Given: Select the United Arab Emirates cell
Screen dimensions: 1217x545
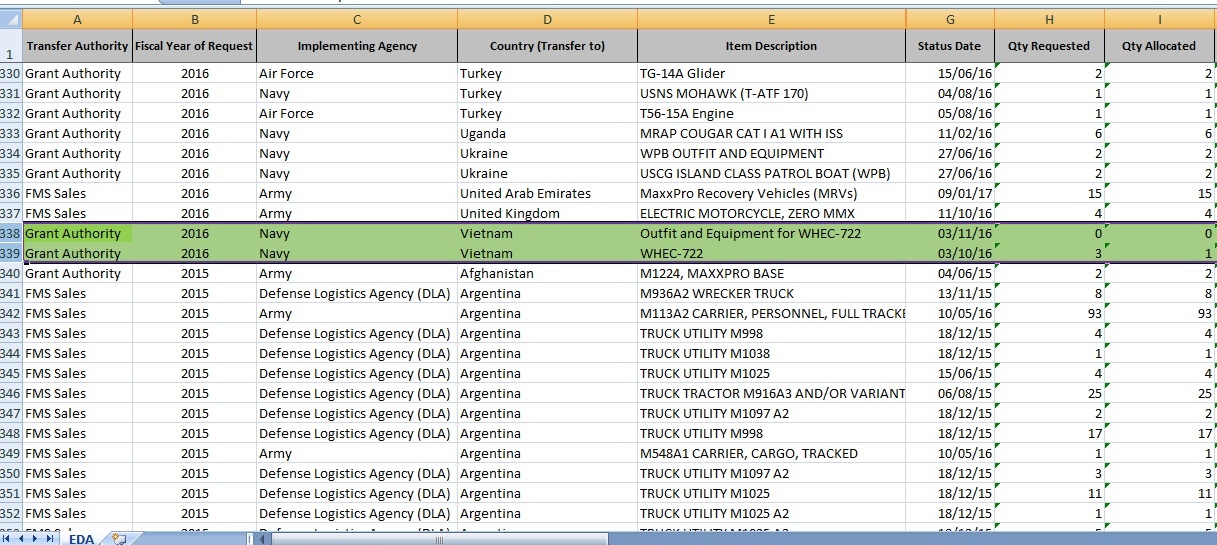Looking at the screenshot, I should coord(546,194).
